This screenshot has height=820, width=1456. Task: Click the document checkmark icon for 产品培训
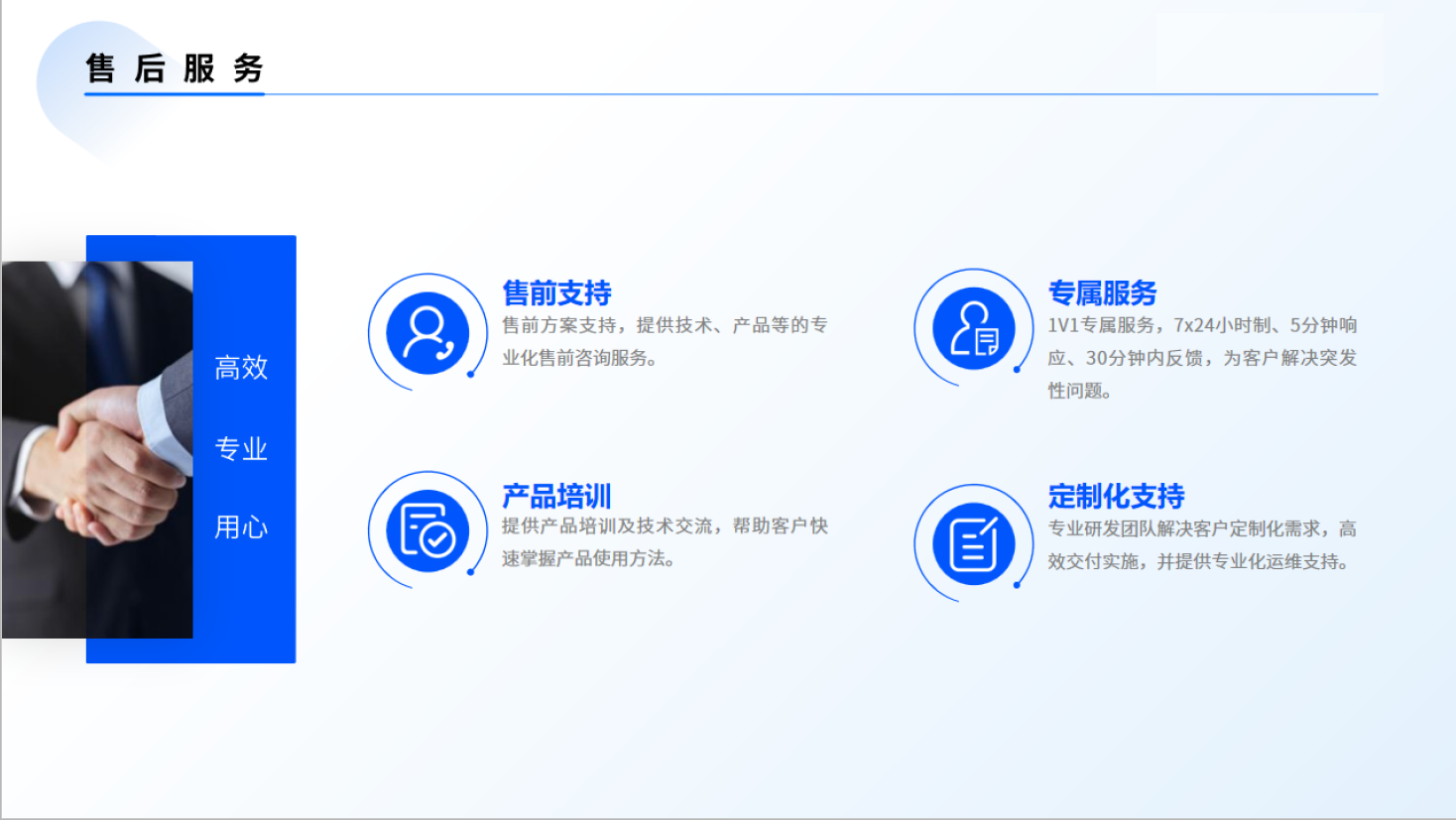point(427,531)
